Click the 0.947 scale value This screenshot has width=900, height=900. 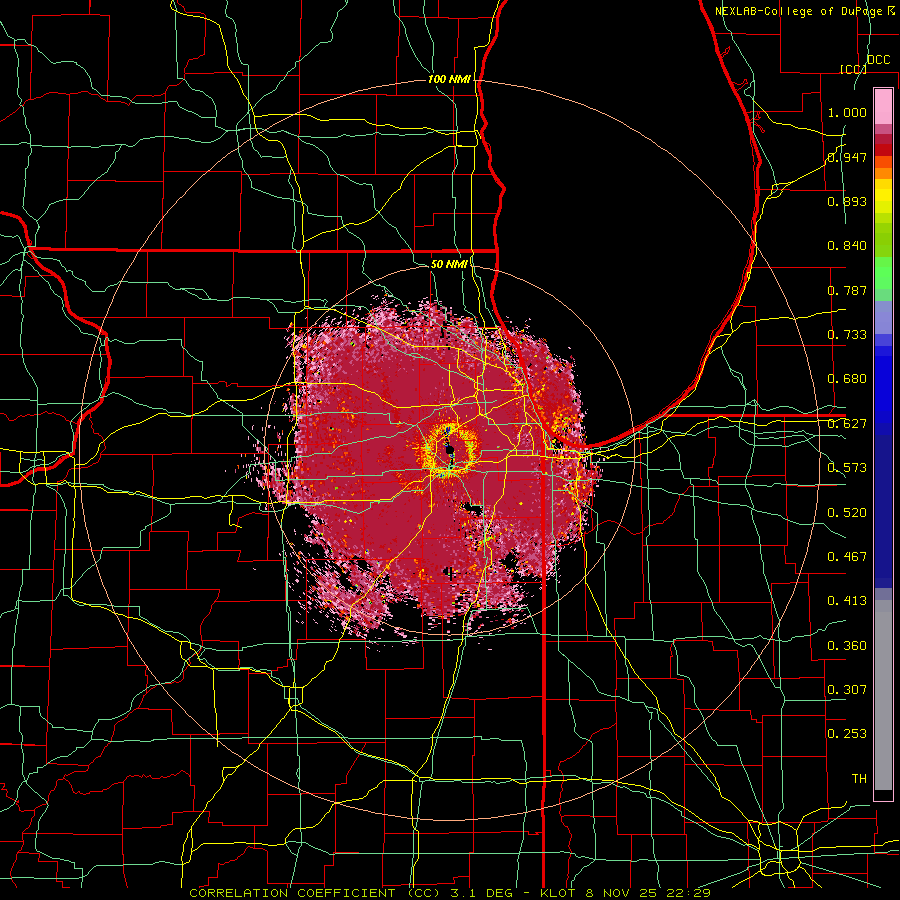coord(847,157)
